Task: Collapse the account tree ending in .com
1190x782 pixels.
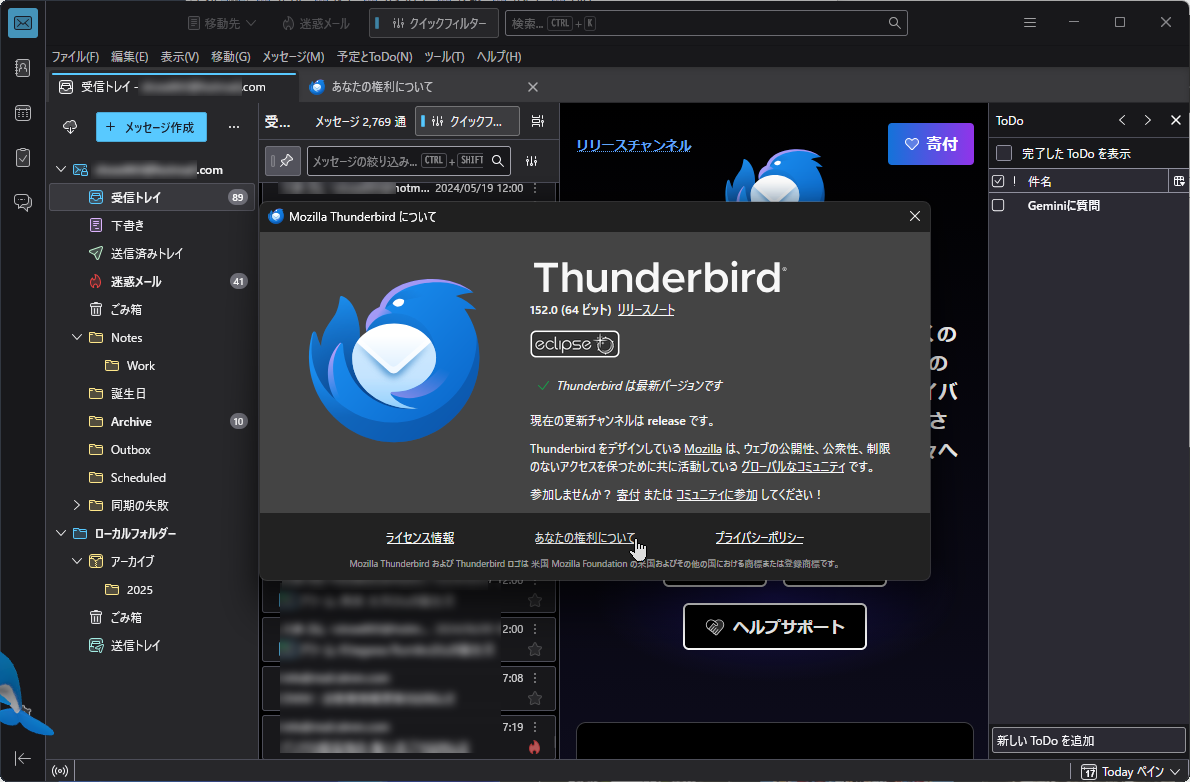Action: point(61,169)
